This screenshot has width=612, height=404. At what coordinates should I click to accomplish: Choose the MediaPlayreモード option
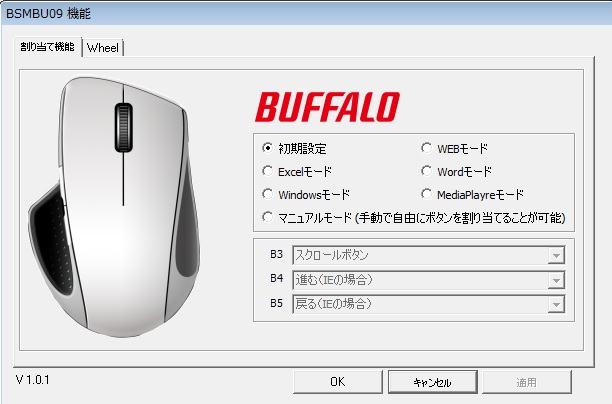(427, 194)
